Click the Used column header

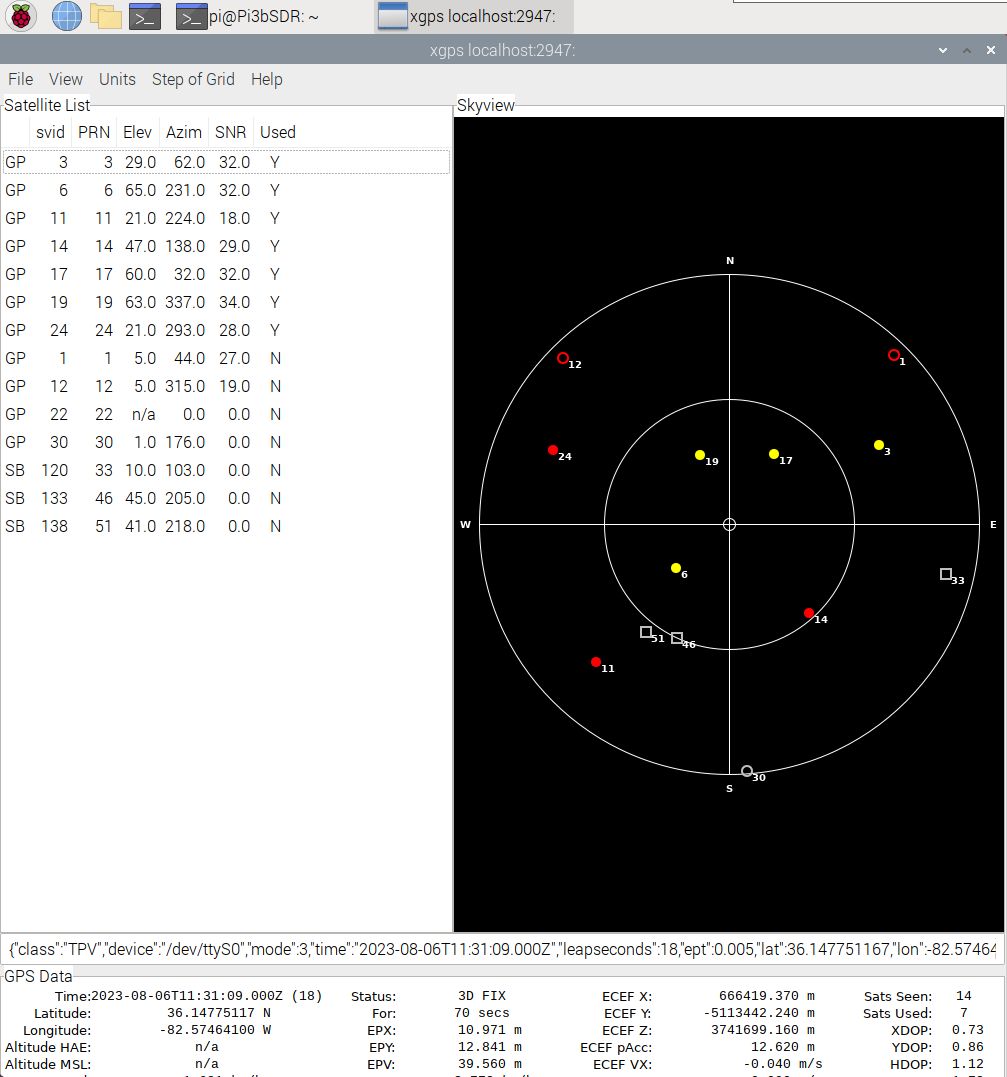(278, 133)
